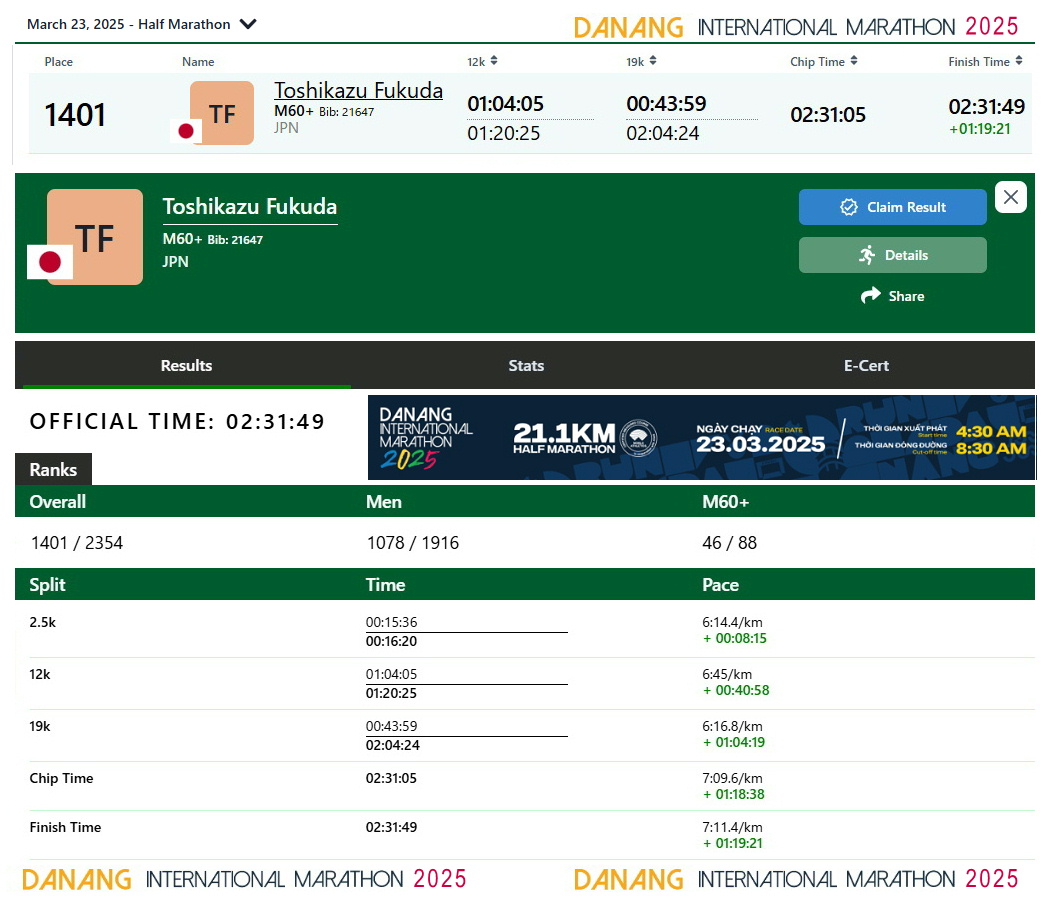The width and height of the screenshot is (1050, 900).
Task: Click the 2.5k split row label
Action: [x=43, y=622]
